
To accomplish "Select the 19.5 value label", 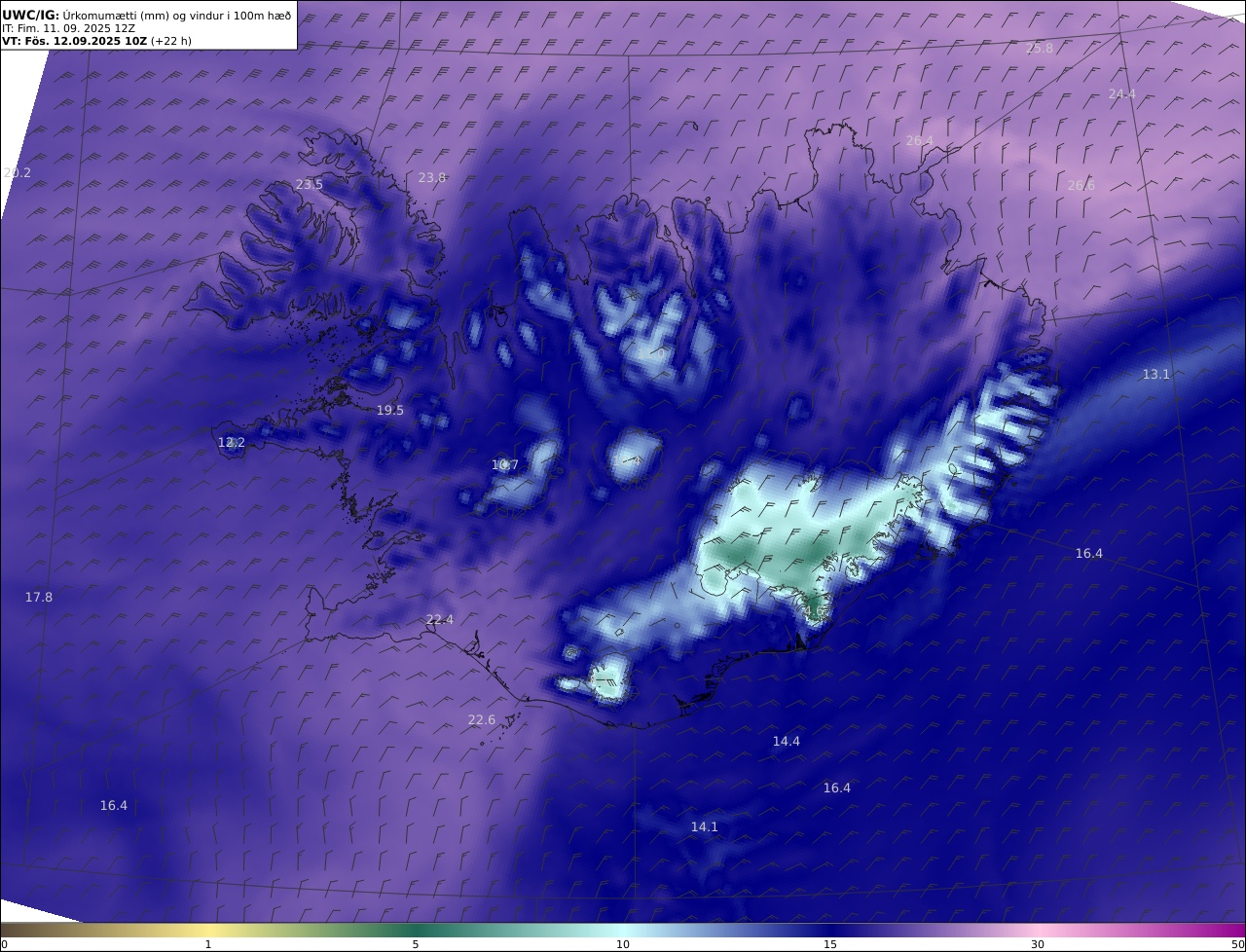I will pos(390,410).
